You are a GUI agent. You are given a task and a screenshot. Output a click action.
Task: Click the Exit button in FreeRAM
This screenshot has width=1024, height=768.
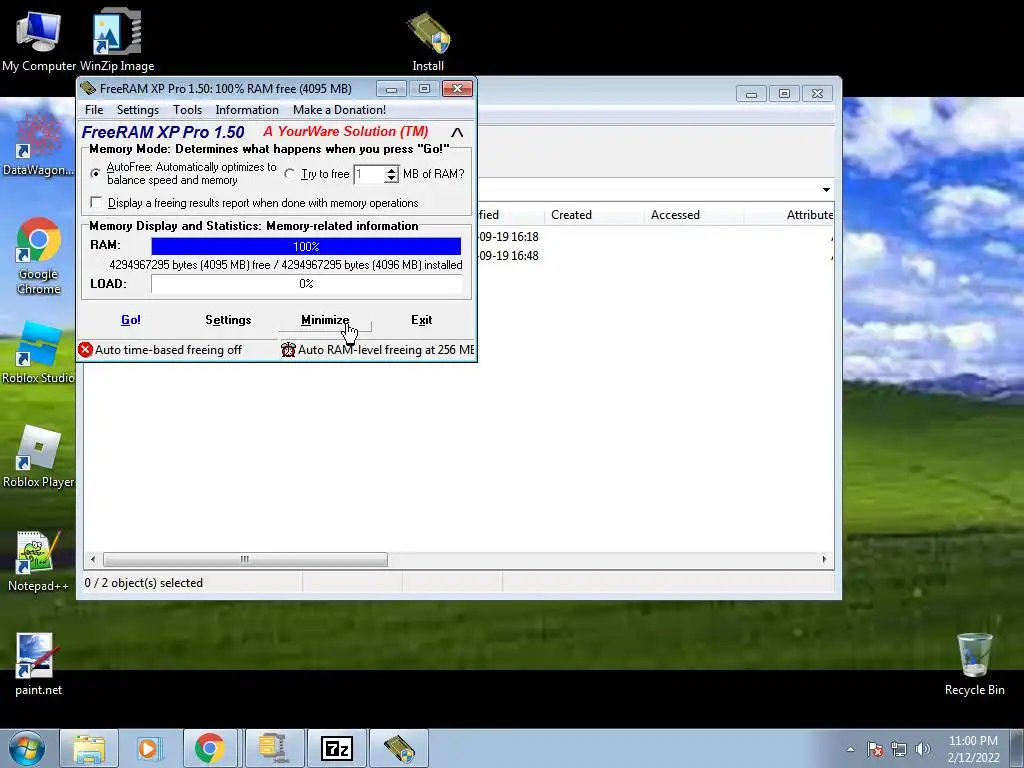[x=421, y=320]
